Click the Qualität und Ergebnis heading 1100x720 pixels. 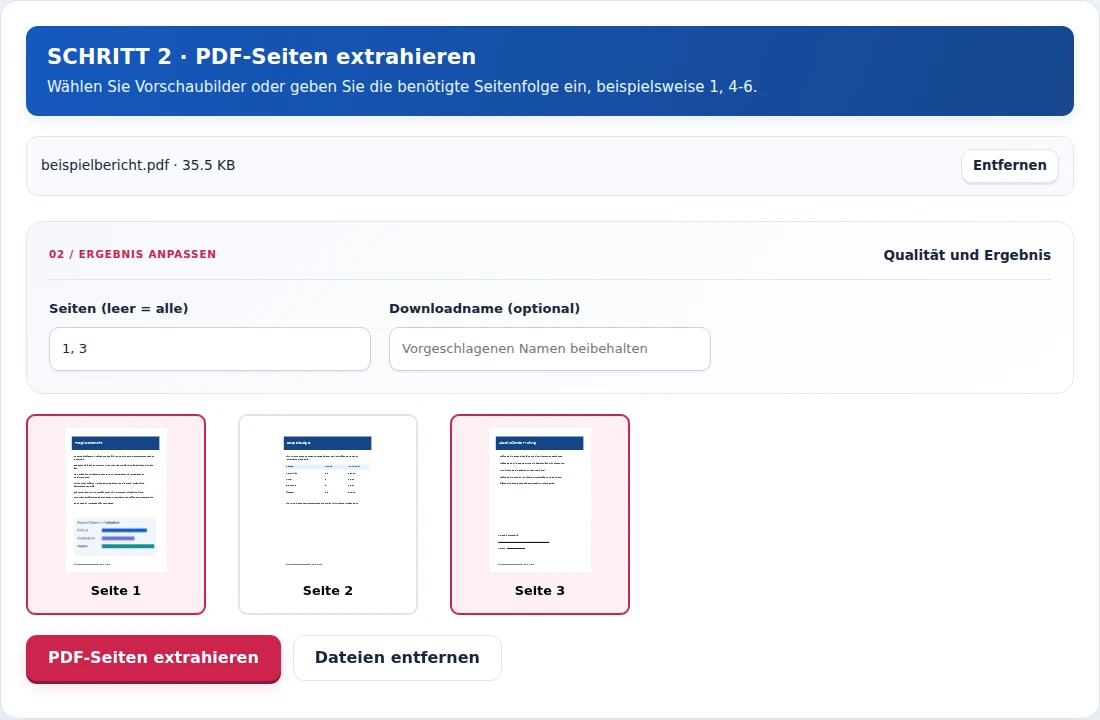tap(967, 255)
